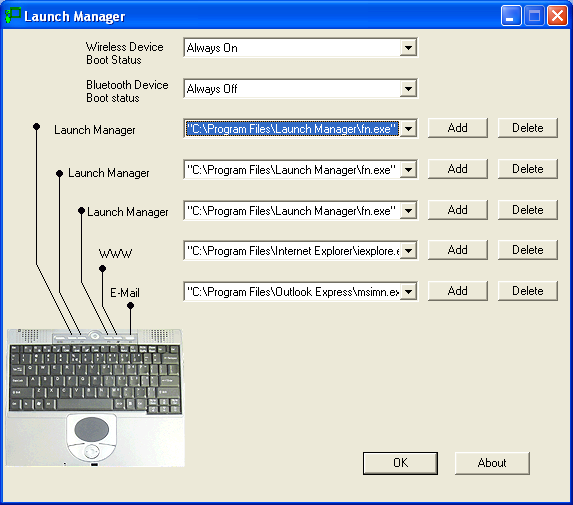Image resolution: width=573 pixels, height=505 pixels.
Task: Click the iexplore.exe path text field
Action: (x=292, y=251)
